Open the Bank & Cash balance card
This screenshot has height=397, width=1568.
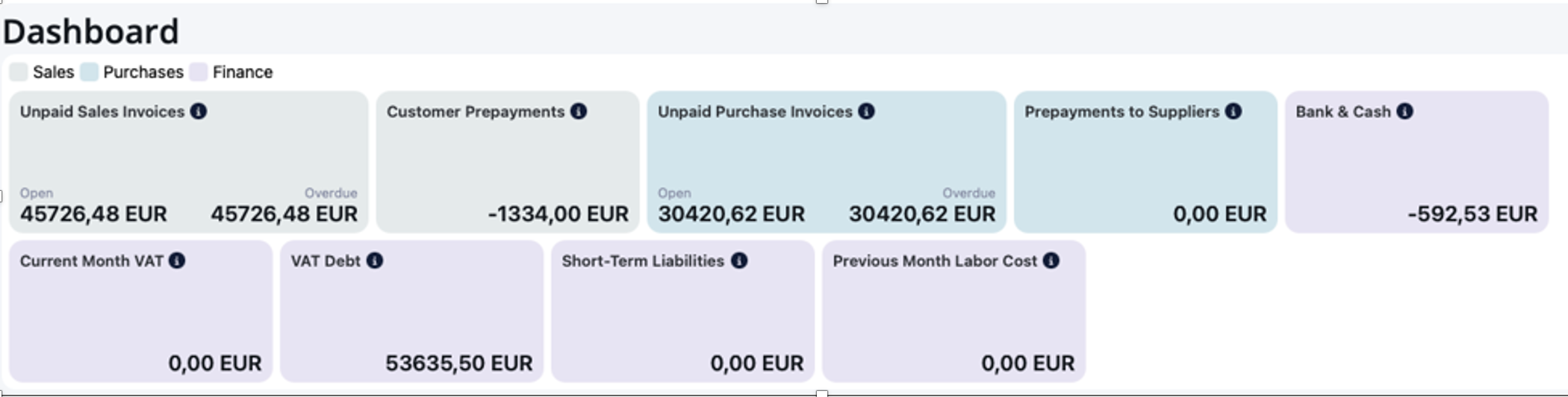click(1416, 161)
